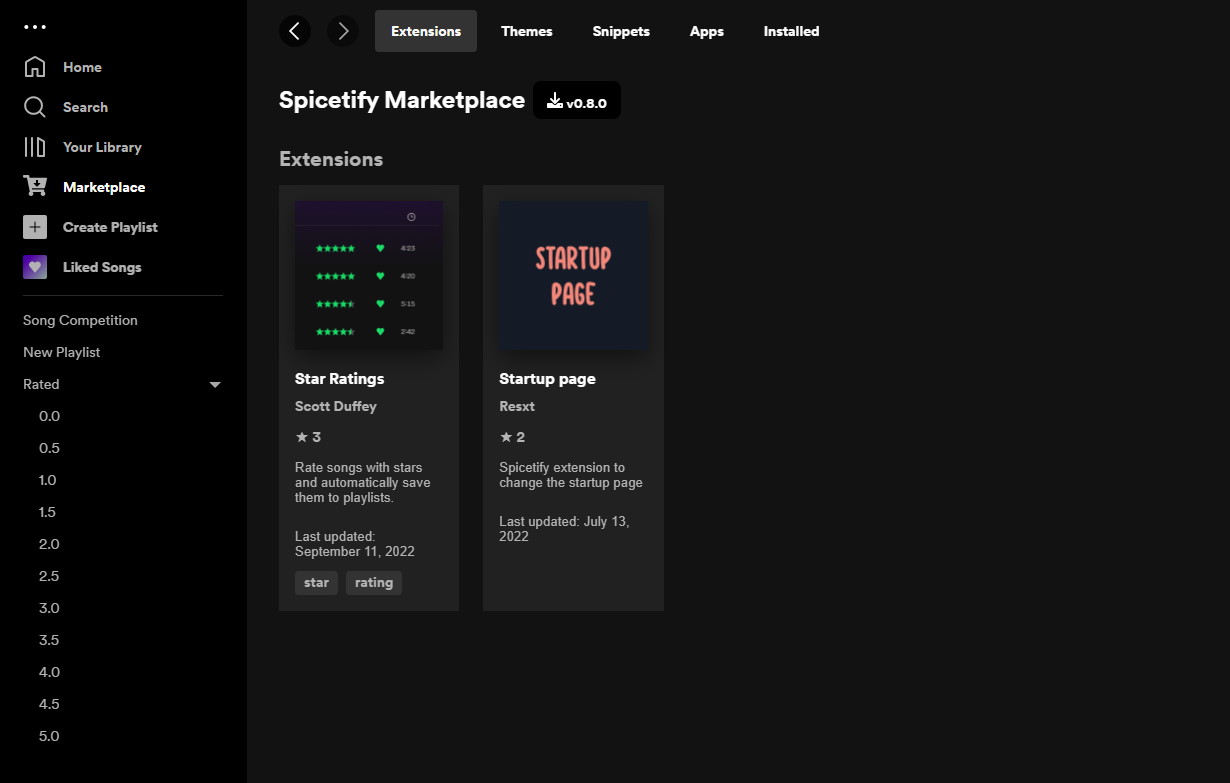The height and width of the screenshot is (783, 1230).
Task: Collapse the Rated folder arrow
Action: 215,385
